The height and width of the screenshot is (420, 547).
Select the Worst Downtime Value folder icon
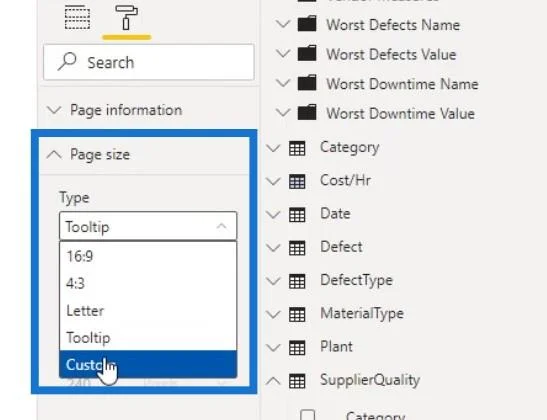point(307,113)
